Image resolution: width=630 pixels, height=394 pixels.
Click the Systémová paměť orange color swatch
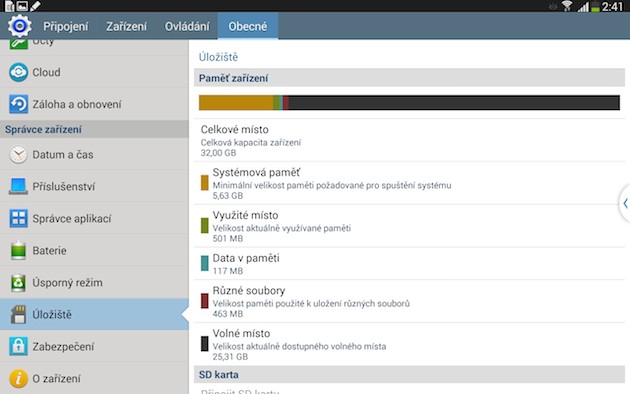pyautogui.click(x=205, y=183)
